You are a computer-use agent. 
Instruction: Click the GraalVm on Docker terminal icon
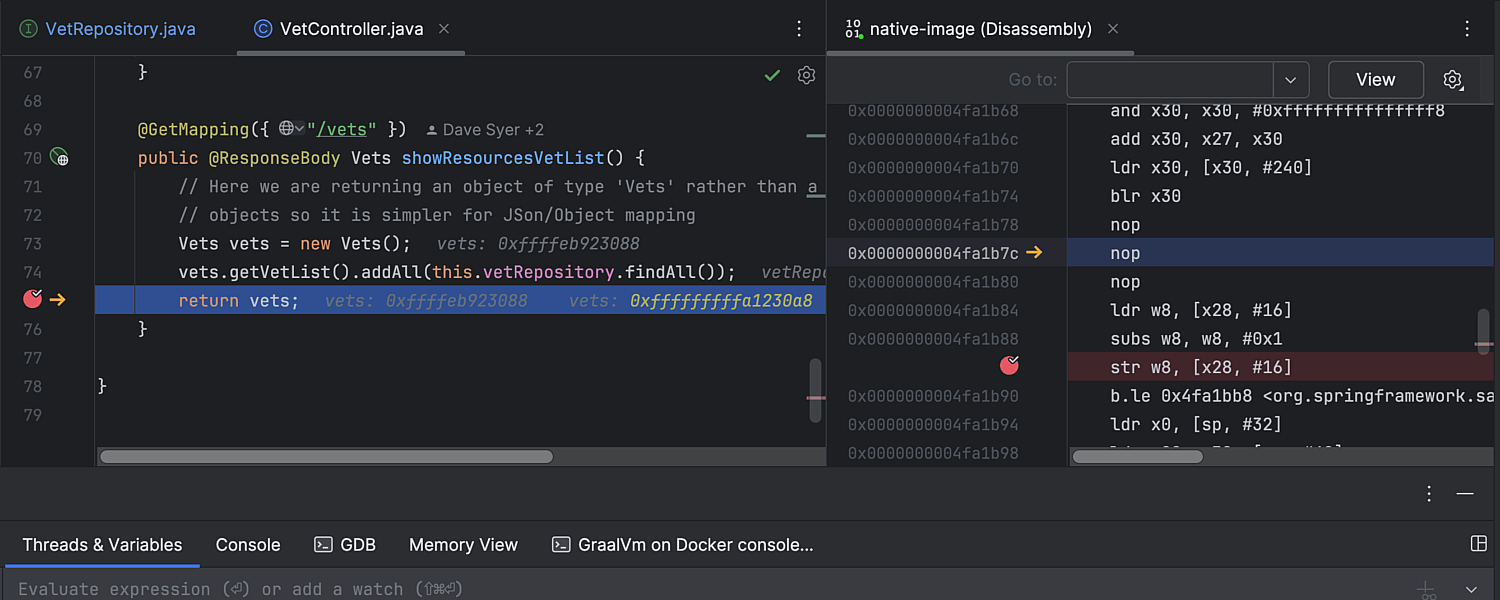[561, 545]
